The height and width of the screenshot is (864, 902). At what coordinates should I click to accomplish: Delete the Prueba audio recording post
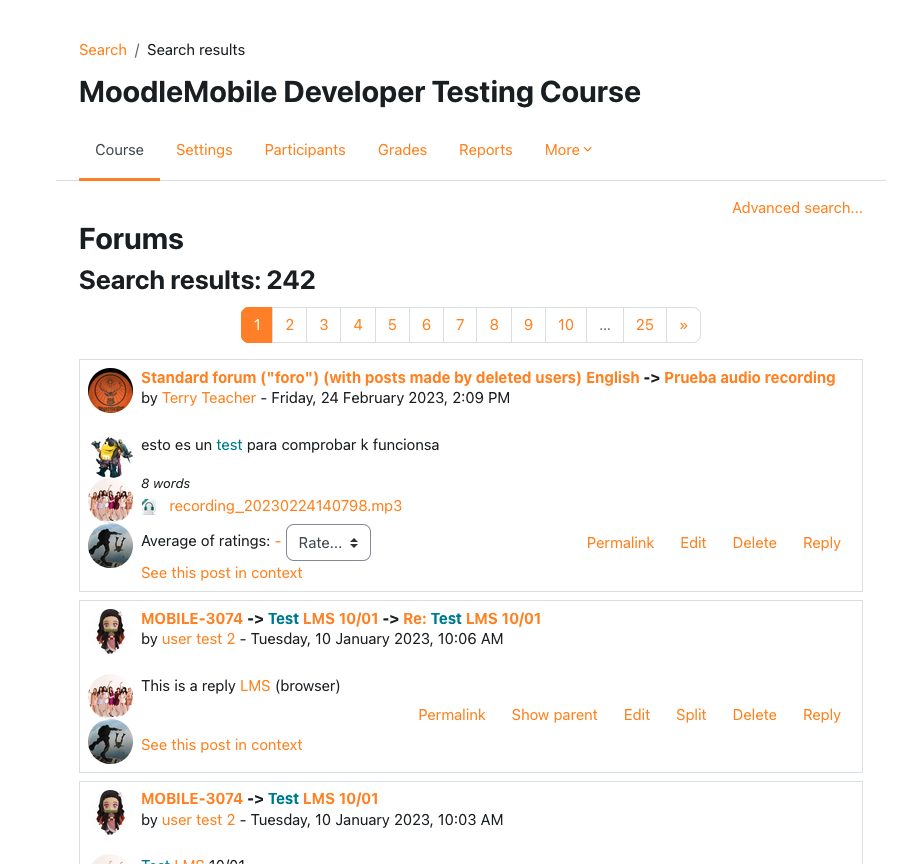(x=755, y=543)
